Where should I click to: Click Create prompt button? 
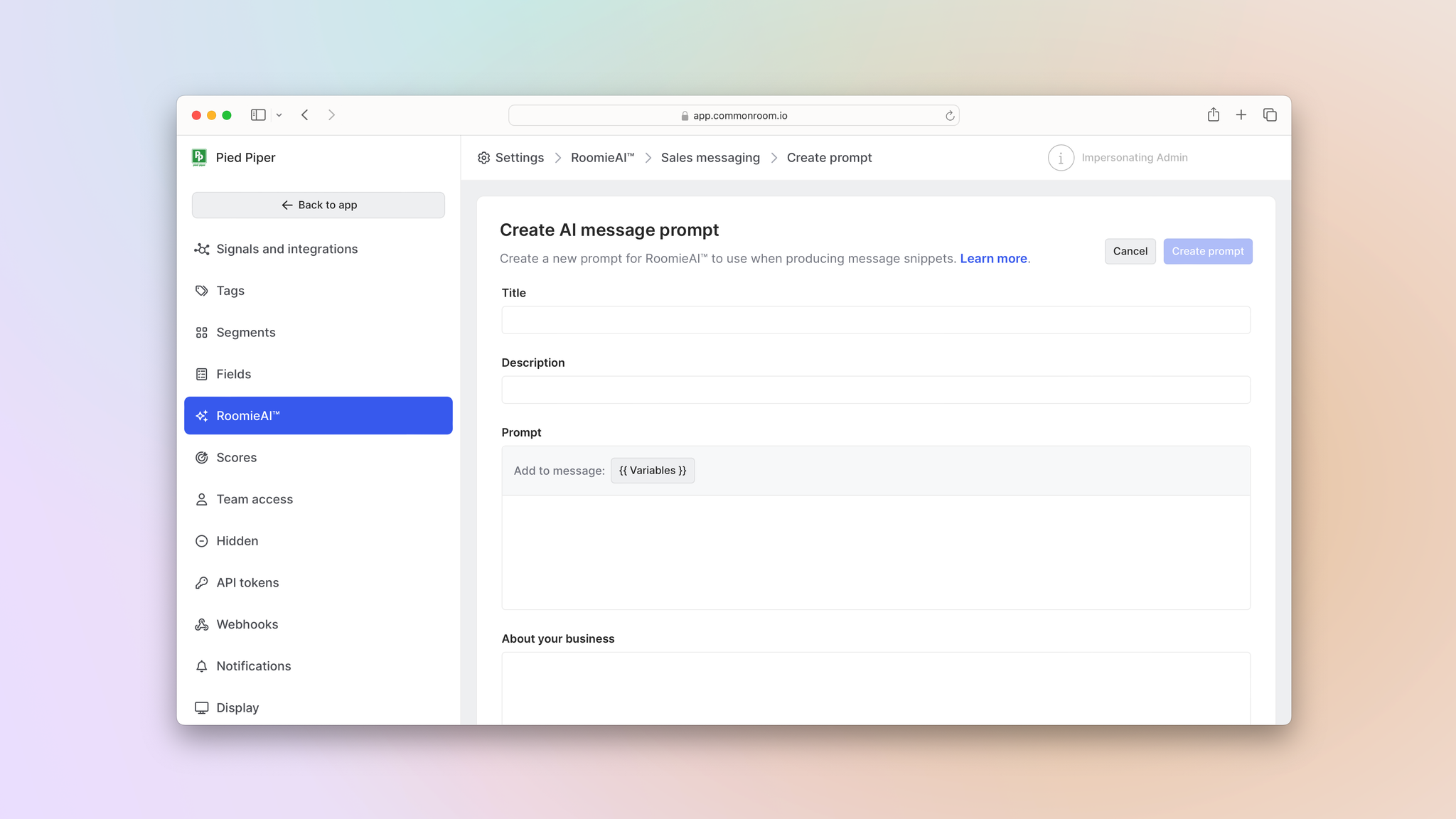click(1207, 251)
